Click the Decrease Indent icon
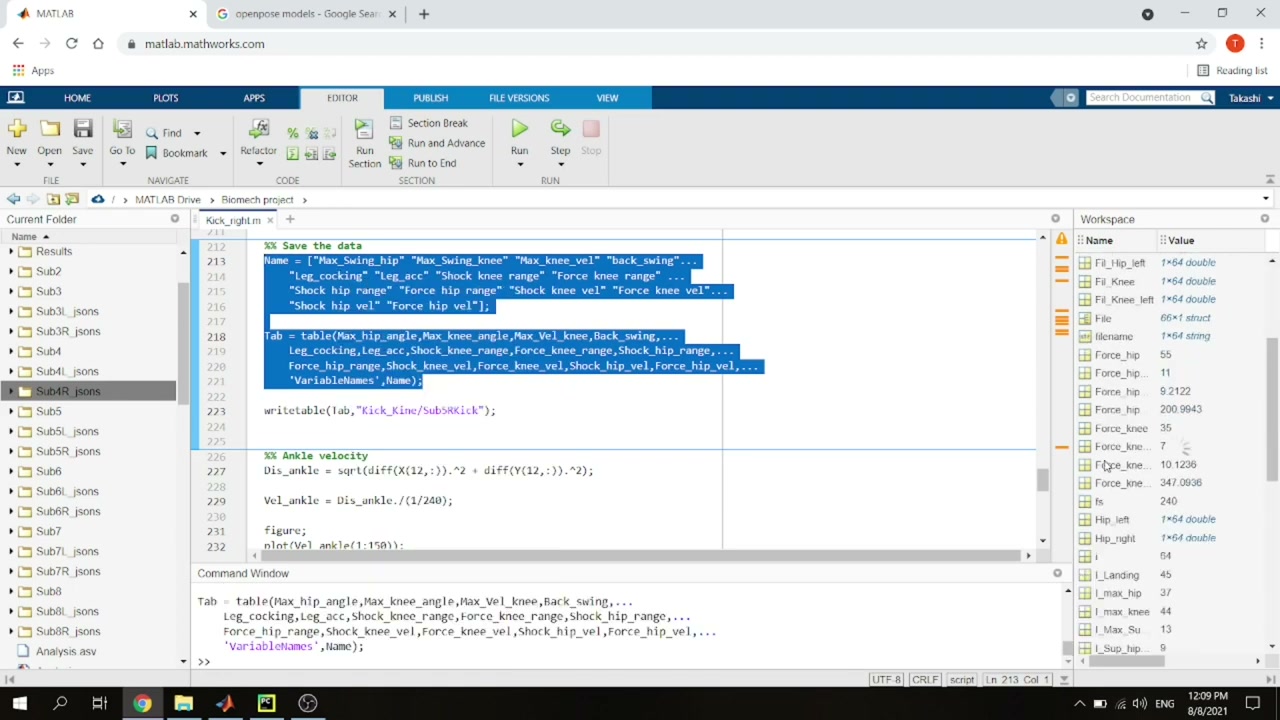The height and width of the screenshot is (720, 1280). point(329,154)
